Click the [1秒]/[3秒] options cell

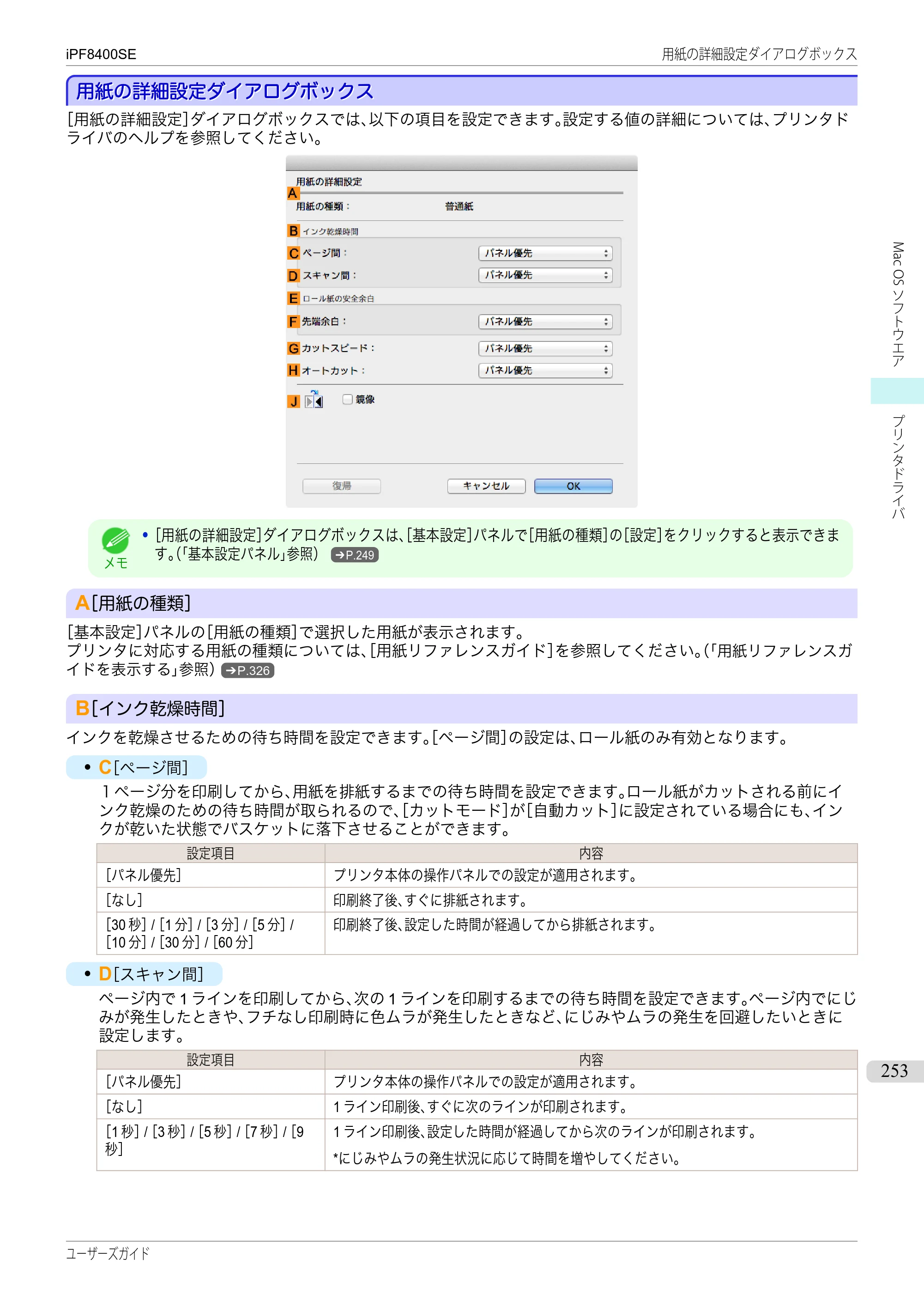click(211, 1145)
